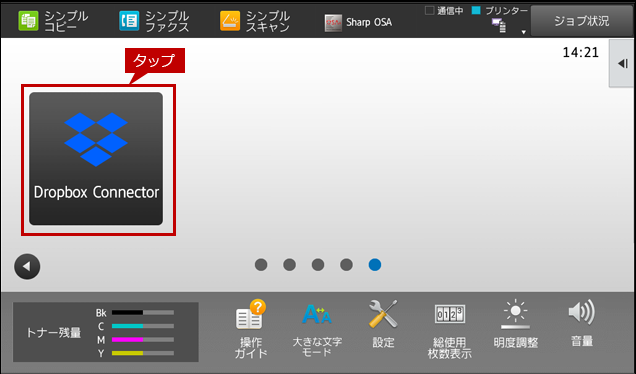Enable Large Text Mode (大きな文字モード)
The width and height of the screenshot is (636, 374).
317,329
